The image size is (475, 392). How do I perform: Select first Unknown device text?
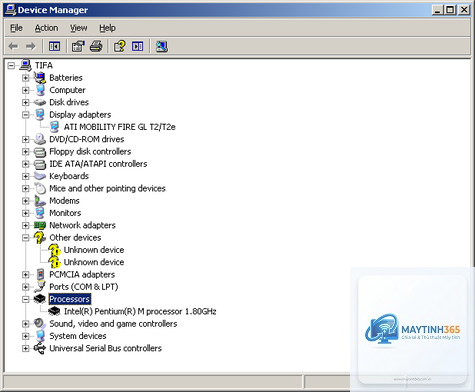[x=94, y=250]
